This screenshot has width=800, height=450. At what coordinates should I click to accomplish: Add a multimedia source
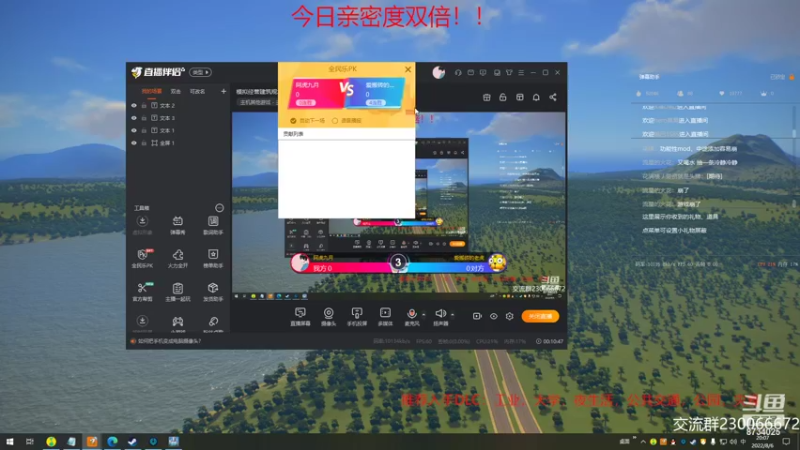(x=385, y=316)
